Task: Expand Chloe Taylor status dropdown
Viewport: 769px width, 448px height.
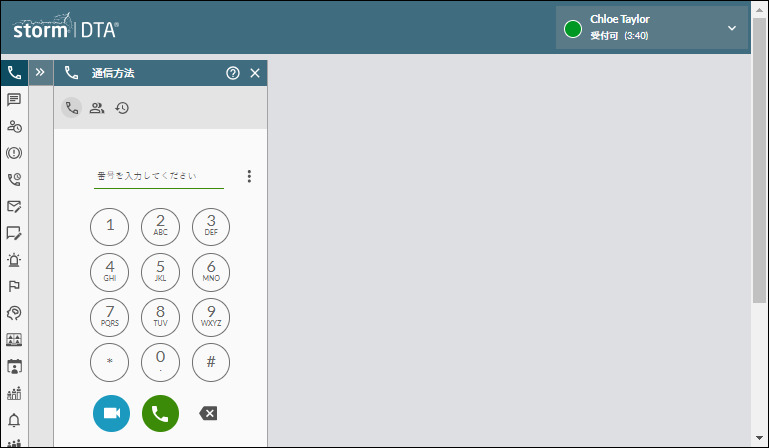Action: [732, 28]
